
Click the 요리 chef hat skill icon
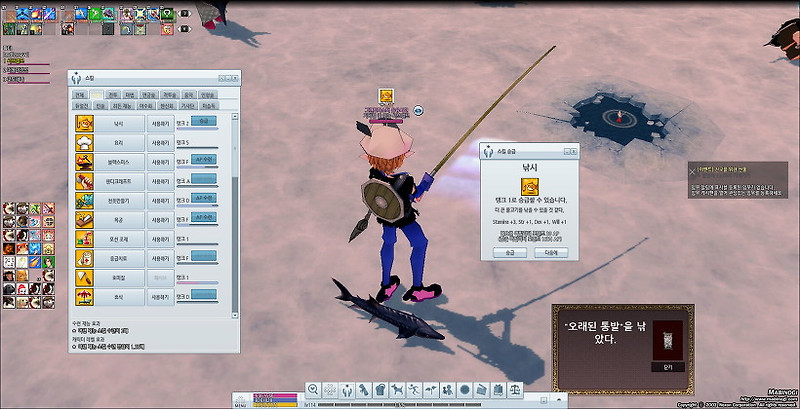pos(84,143)
